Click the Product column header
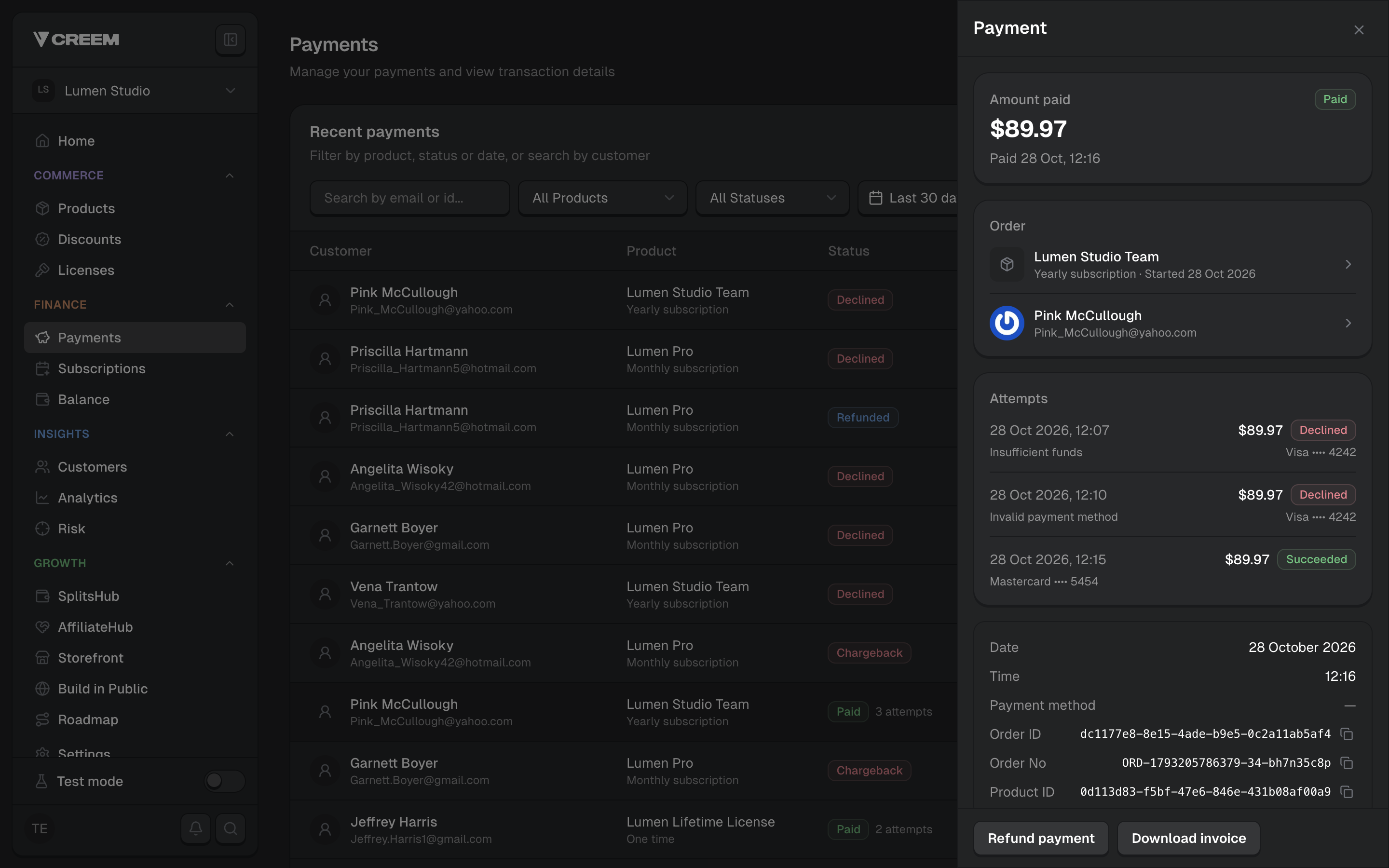This screenshot has width=1389, height=868. pyautogui.click(x=651, y=251)
